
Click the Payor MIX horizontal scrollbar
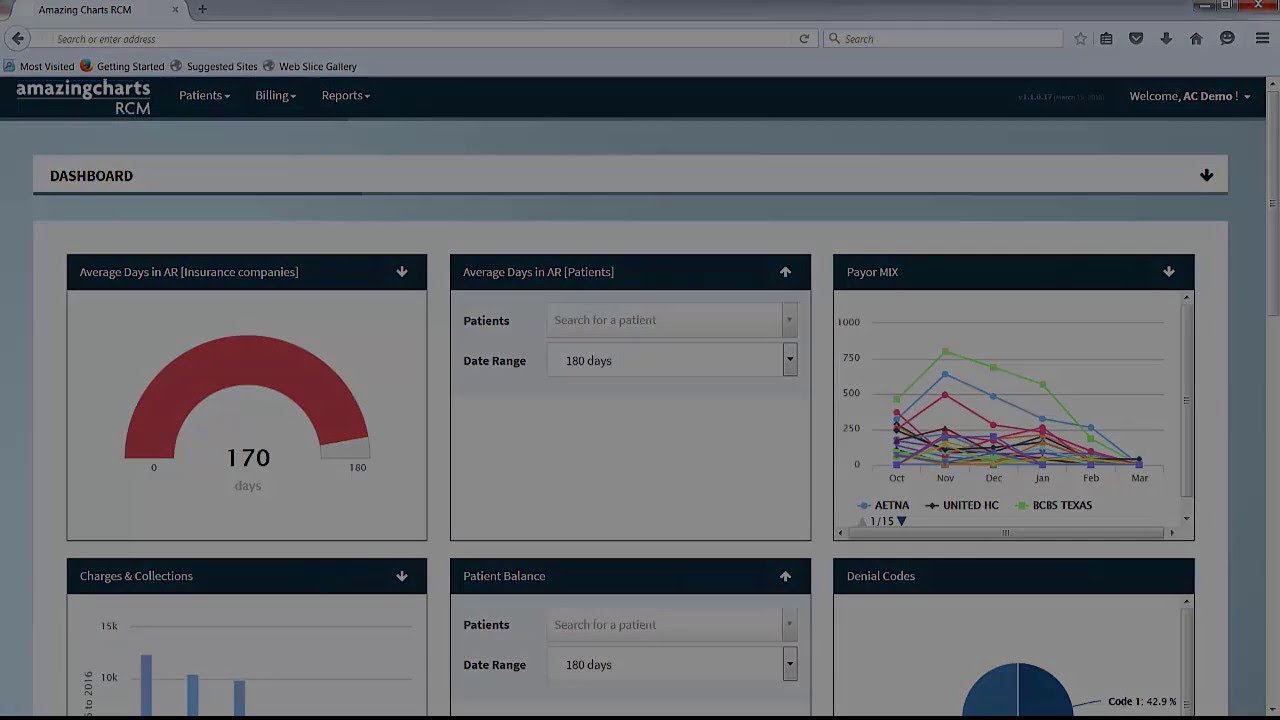pyautogui.click(x=1006, y=533)
